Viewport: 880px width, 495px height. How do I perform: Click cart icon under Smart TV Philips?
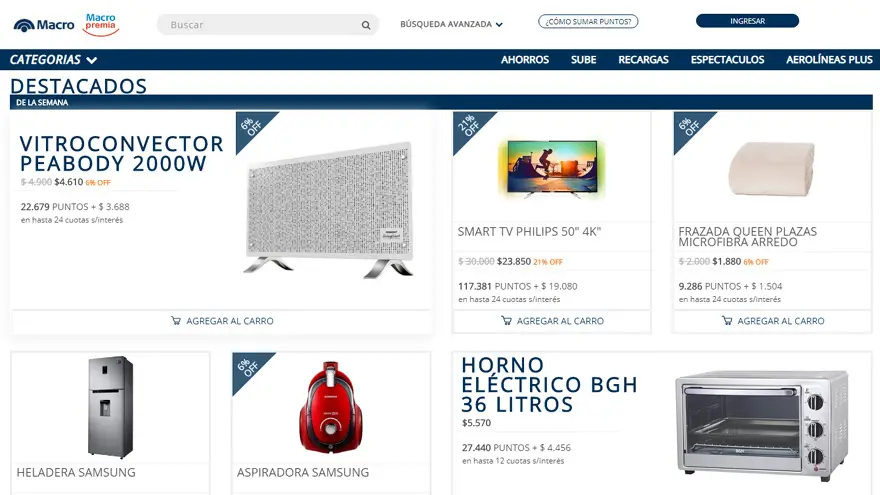click(506, 320)
